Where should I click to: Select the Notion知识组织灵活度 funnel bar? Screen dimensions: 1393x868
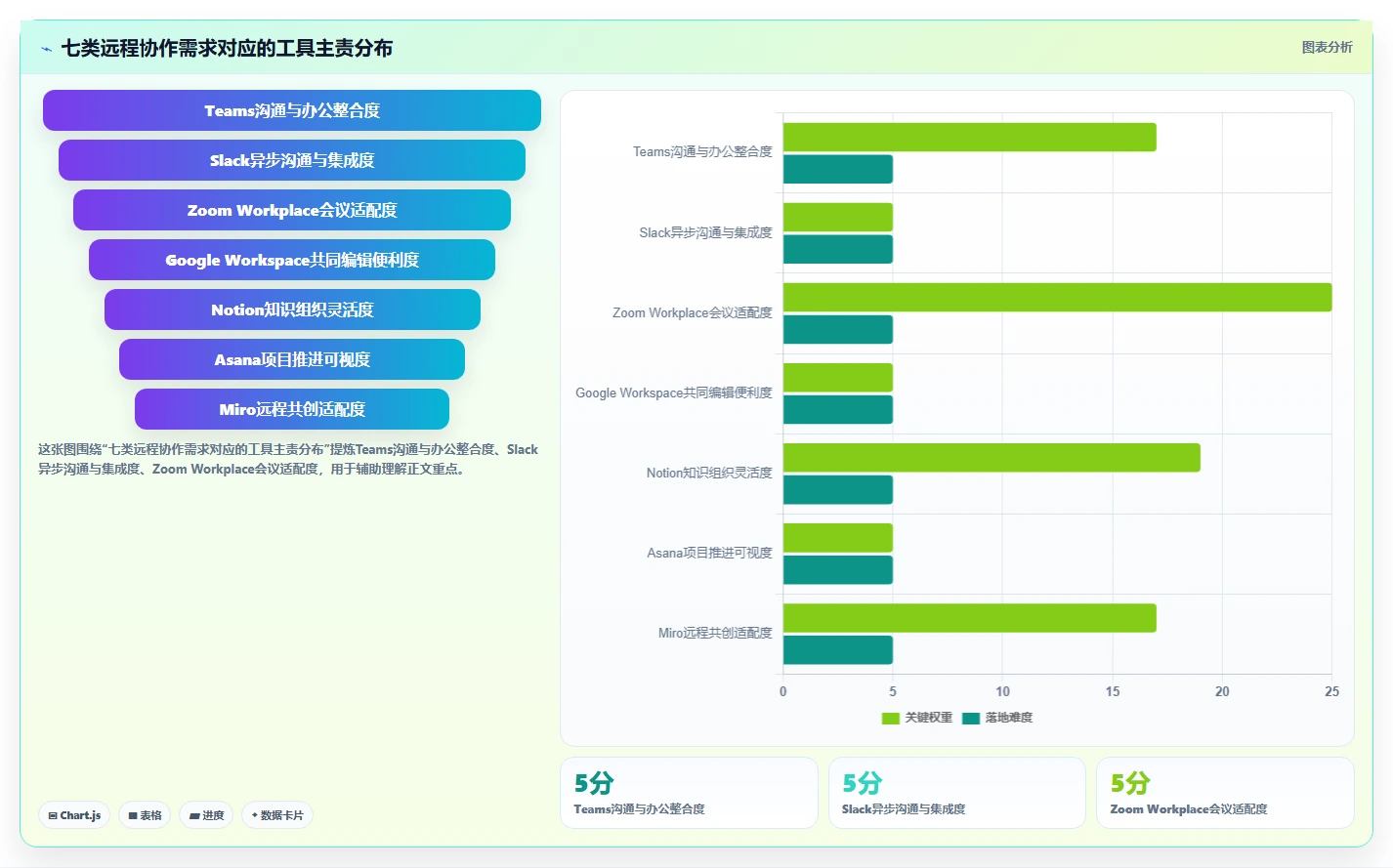tap(292, 310)
